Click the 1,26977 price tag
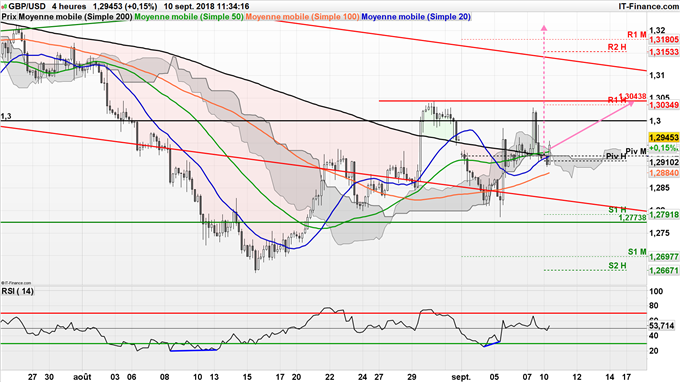This screenshot has width=680, height=382. (664, 257)
